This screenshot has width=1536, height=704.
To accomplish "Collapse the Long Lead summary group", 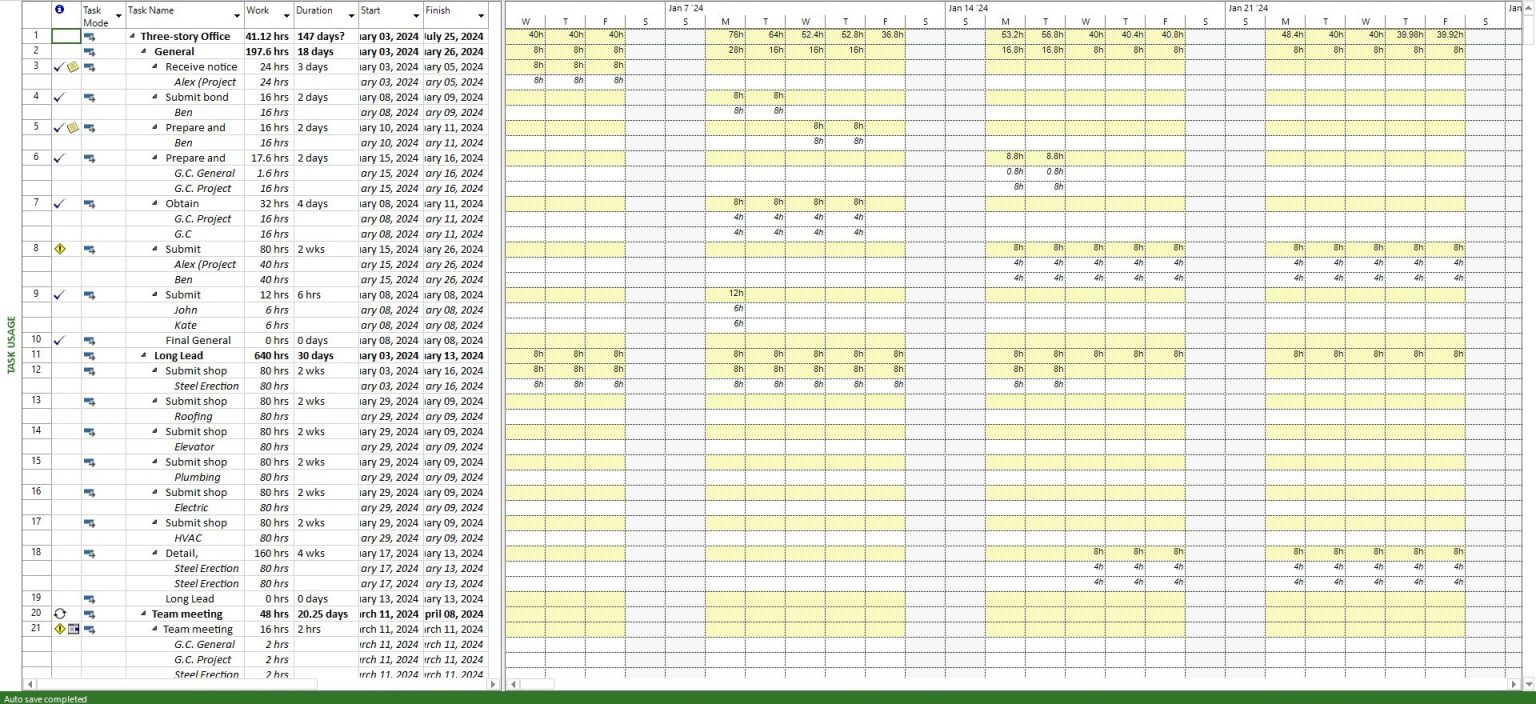I will [x=143, y=355].
